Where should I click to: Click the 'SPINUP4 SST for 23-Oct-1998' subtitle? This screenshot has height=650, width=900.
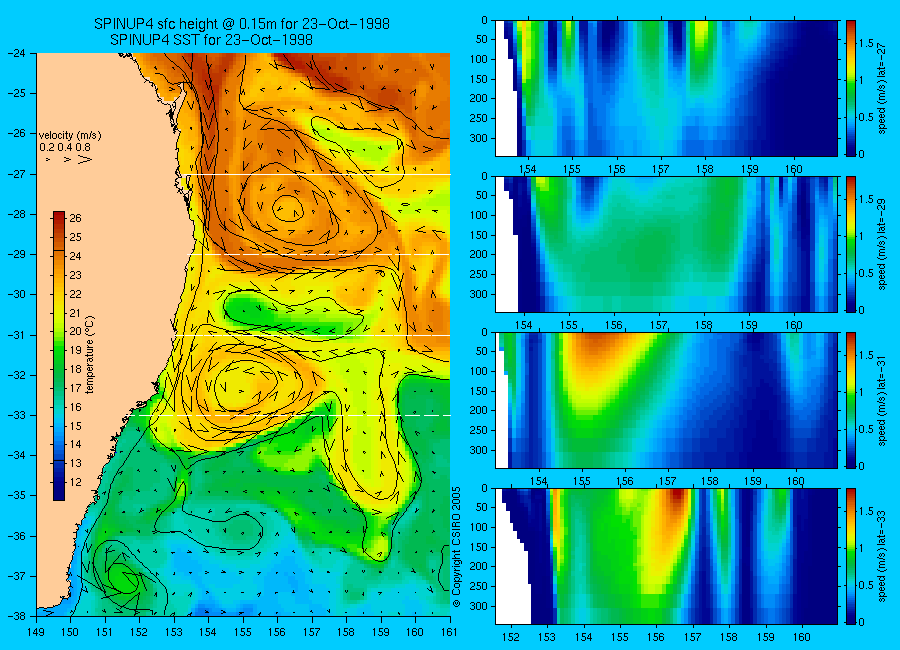(x=211, y=40)
